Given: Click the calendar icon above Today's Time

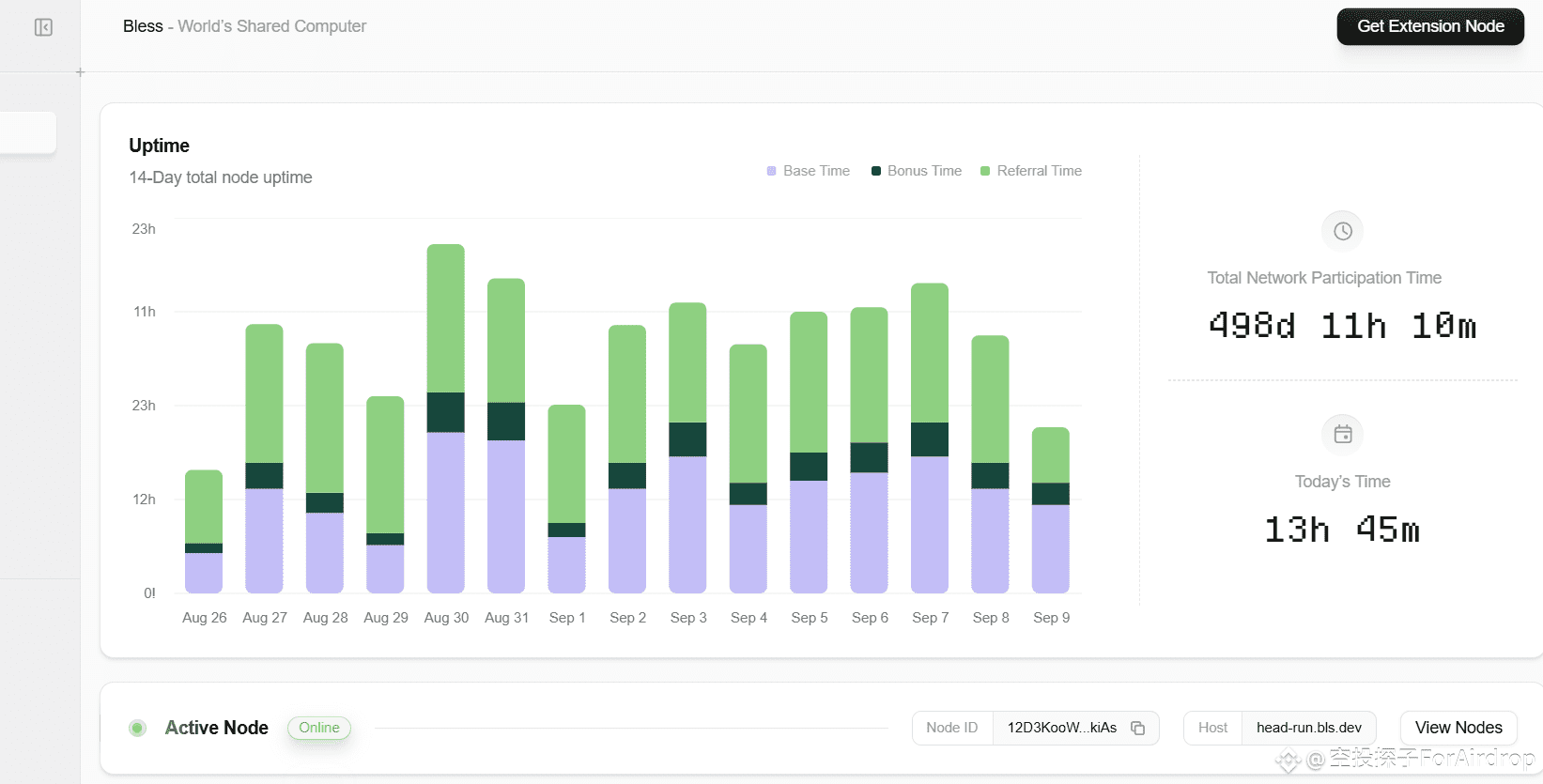Looking at the screenshot, I should pyautogui.click(x=1342, y=434).
